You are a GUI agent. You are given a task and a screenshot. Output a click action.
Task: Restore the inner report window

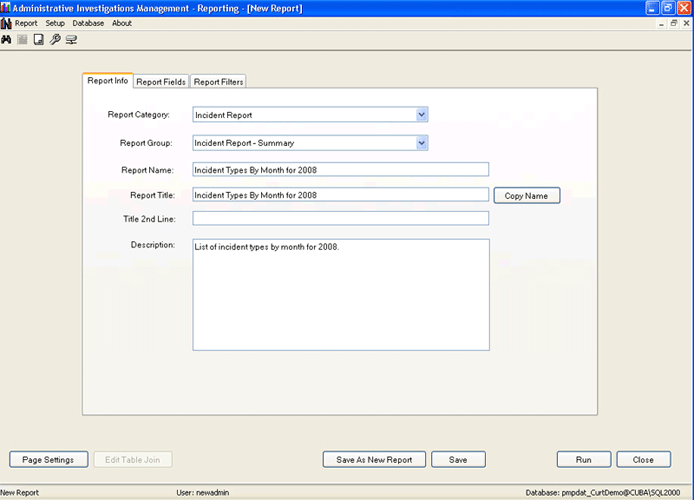673,23
